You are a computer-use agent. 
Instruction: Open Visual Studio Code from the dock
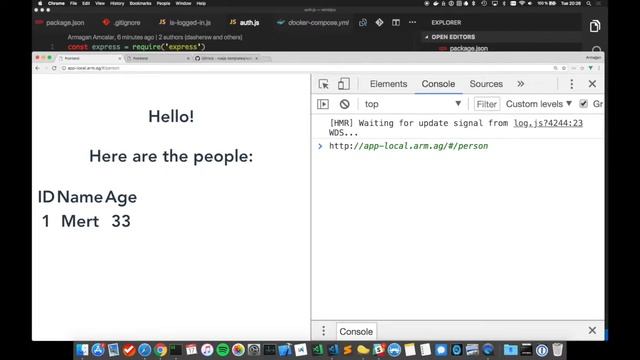pyautogui.click(x=333, y=350)
